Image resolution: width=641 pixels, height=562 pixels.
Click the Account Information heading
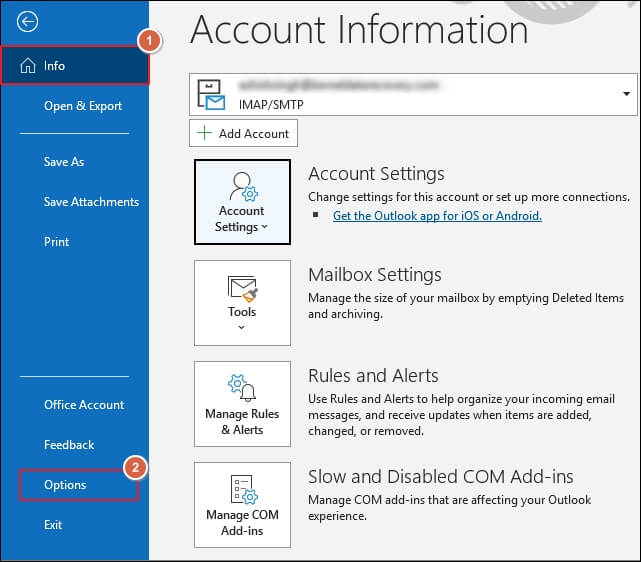pyautogui.click(x=359, y=30)
